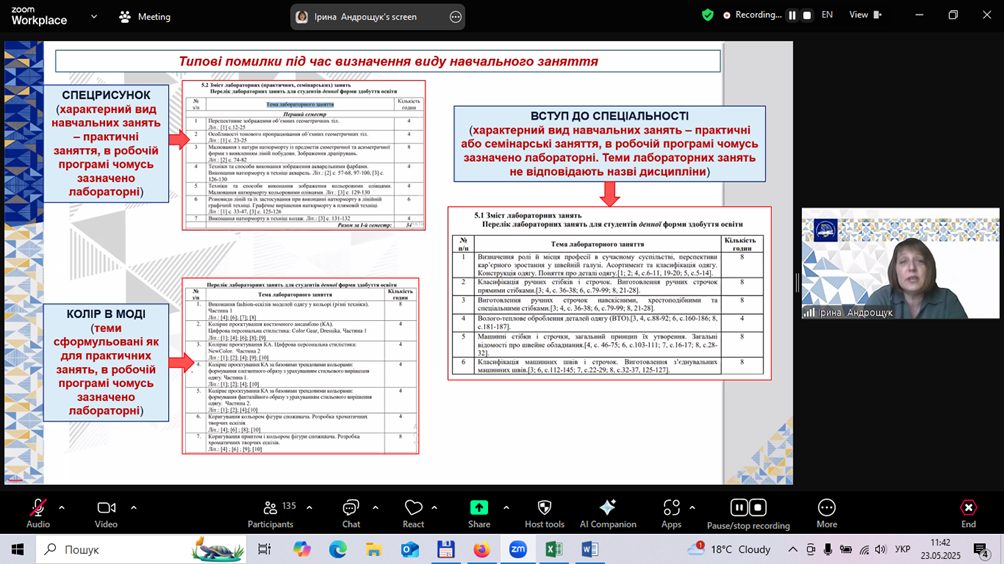Click the Zoom Workplace logo
Image resolution: width=1004 pixels, height=564 pixels.
pyautogui.click(x=39, y=16)
